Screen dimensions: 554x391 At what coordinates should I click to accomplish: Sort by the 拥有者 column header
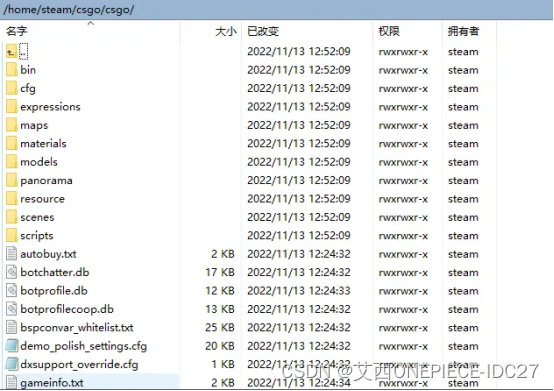click(x=463, y=31)
